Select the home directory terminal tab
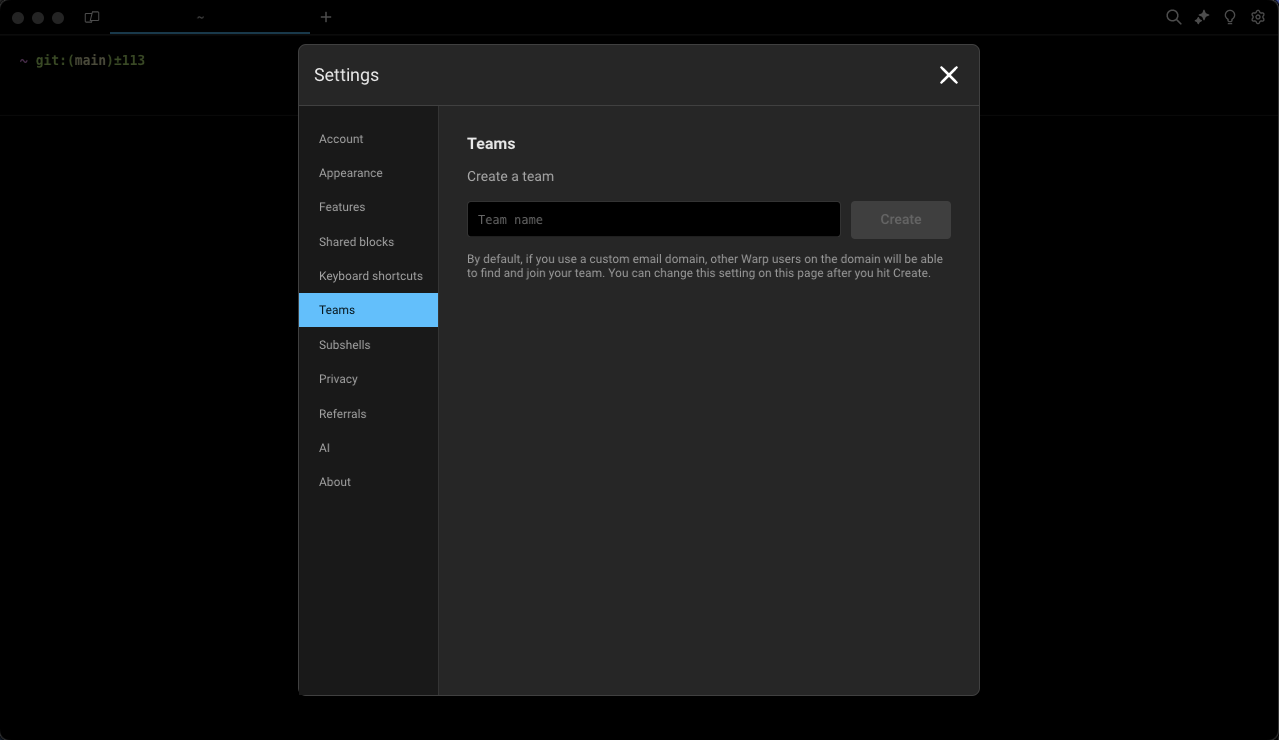The width and height of the screenshot is (1279, 740). [x=201, y=17]
